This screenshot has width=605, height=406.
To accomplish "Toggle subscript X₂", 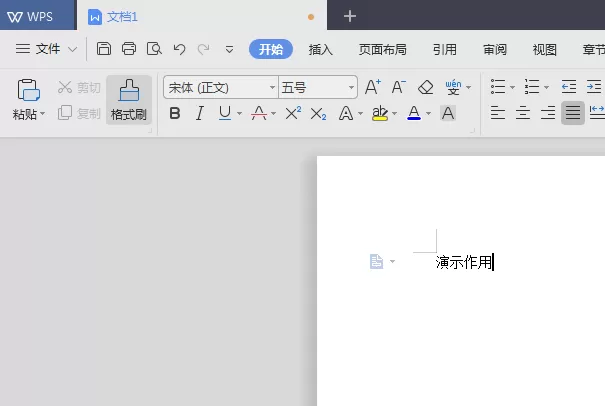I will [x=318, y=113].
